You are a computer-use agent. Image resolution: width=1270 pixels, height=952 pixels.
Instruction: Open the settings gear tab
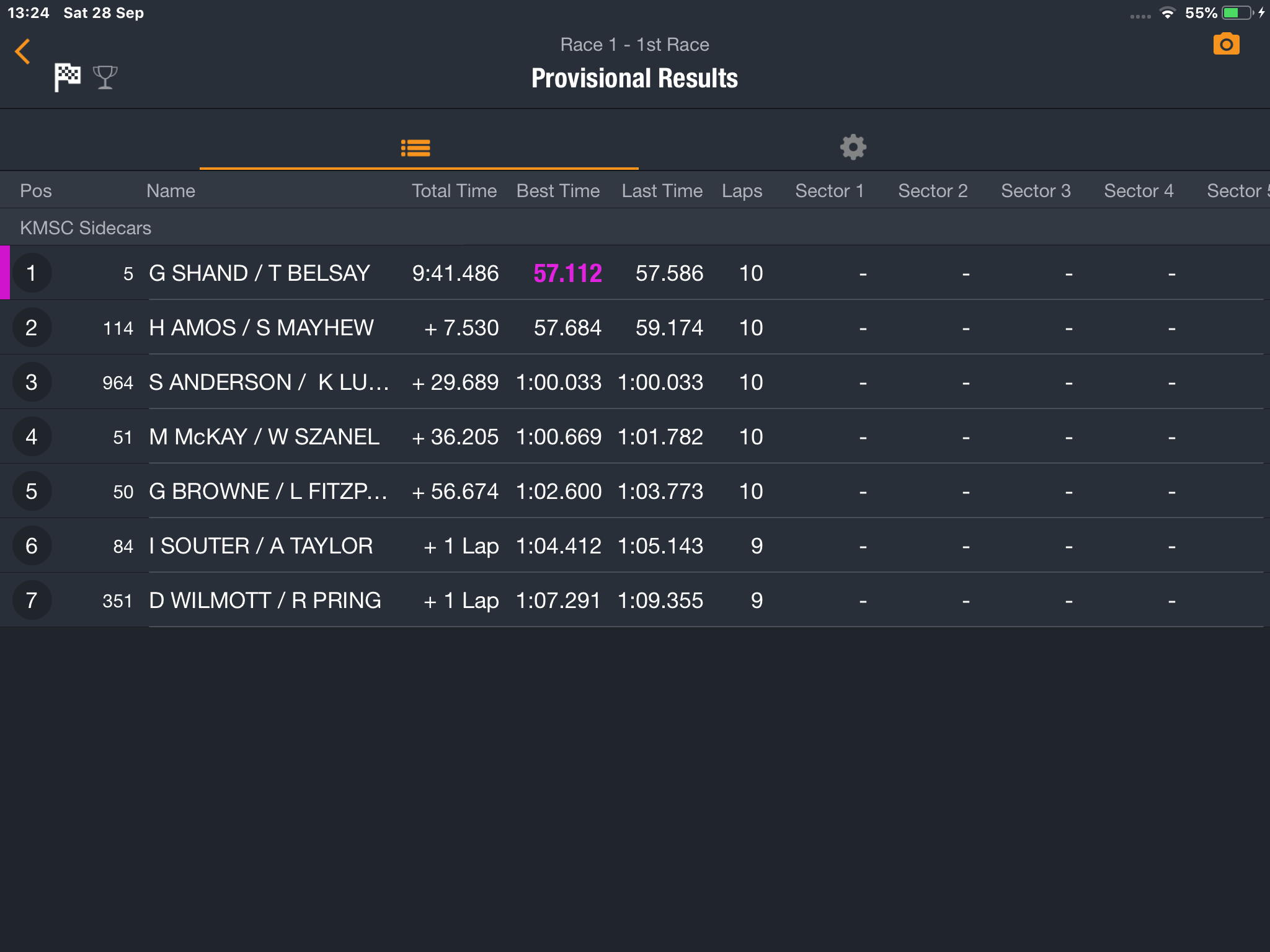click(853, 148)
